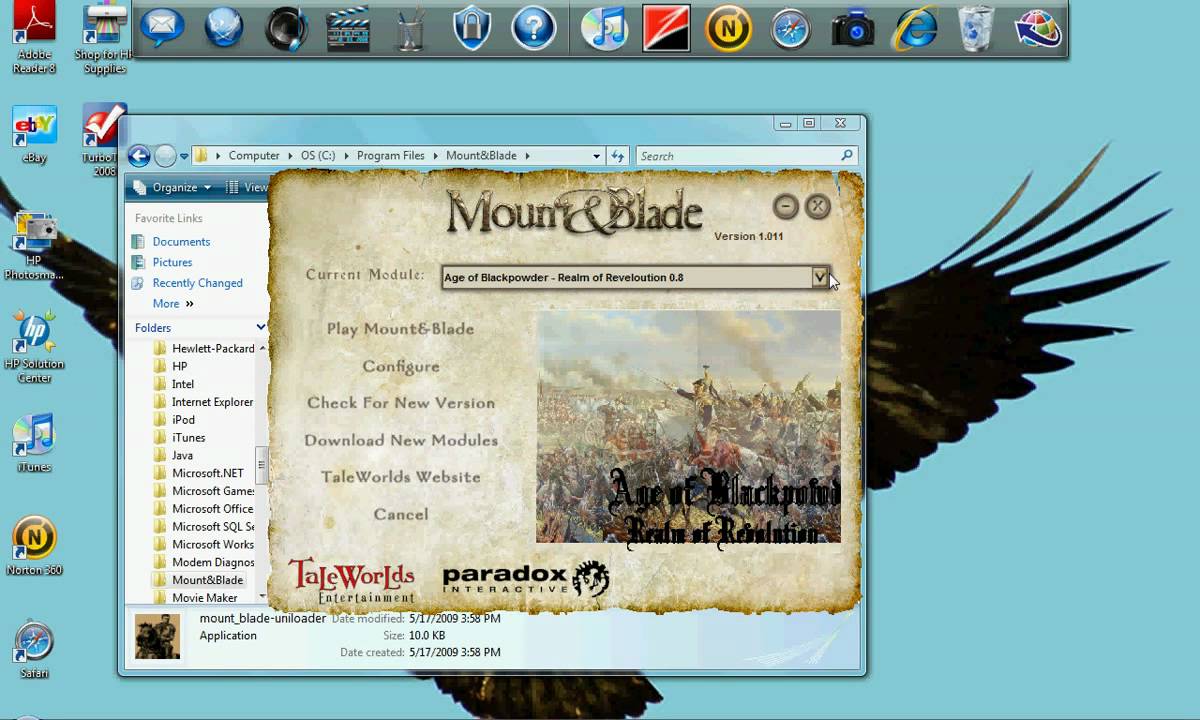Image resolution: width=1200 pixels, height=720 pixels.
Task: Select Mount&Blade in address path
Action: click(x=481, y=156)
